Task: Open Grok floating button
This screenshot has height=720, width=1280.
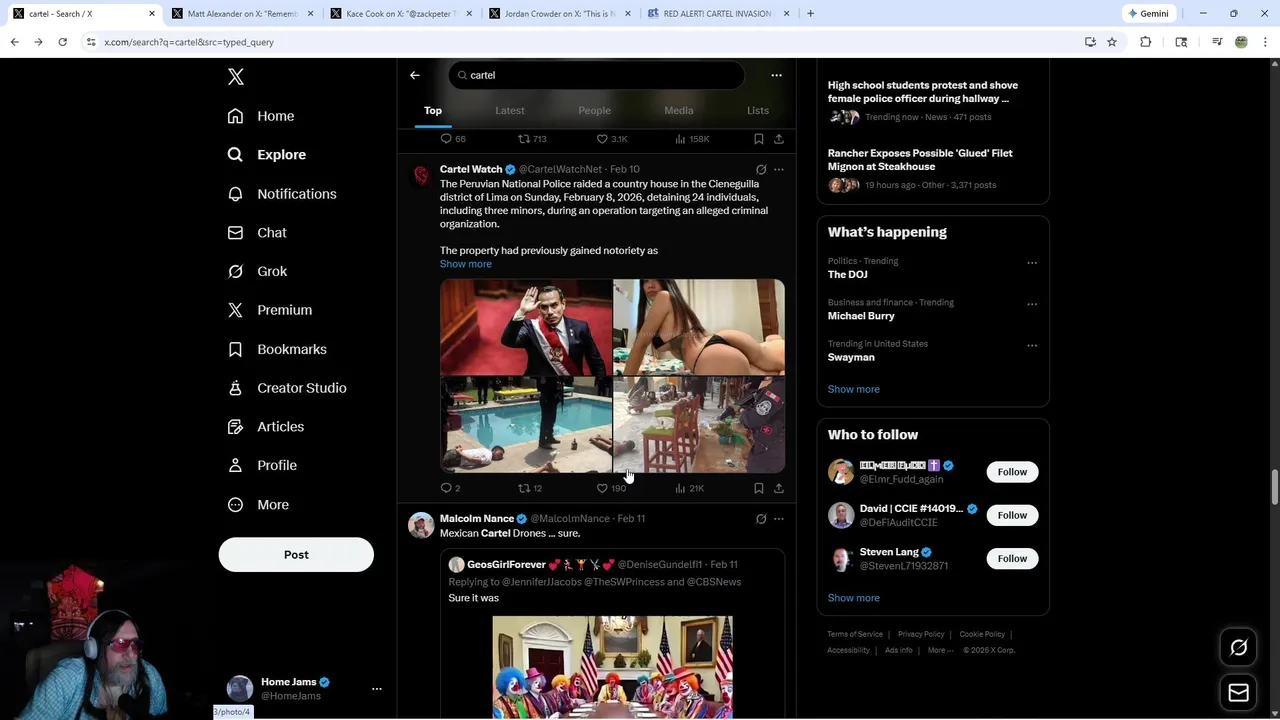Action: 1239,648
